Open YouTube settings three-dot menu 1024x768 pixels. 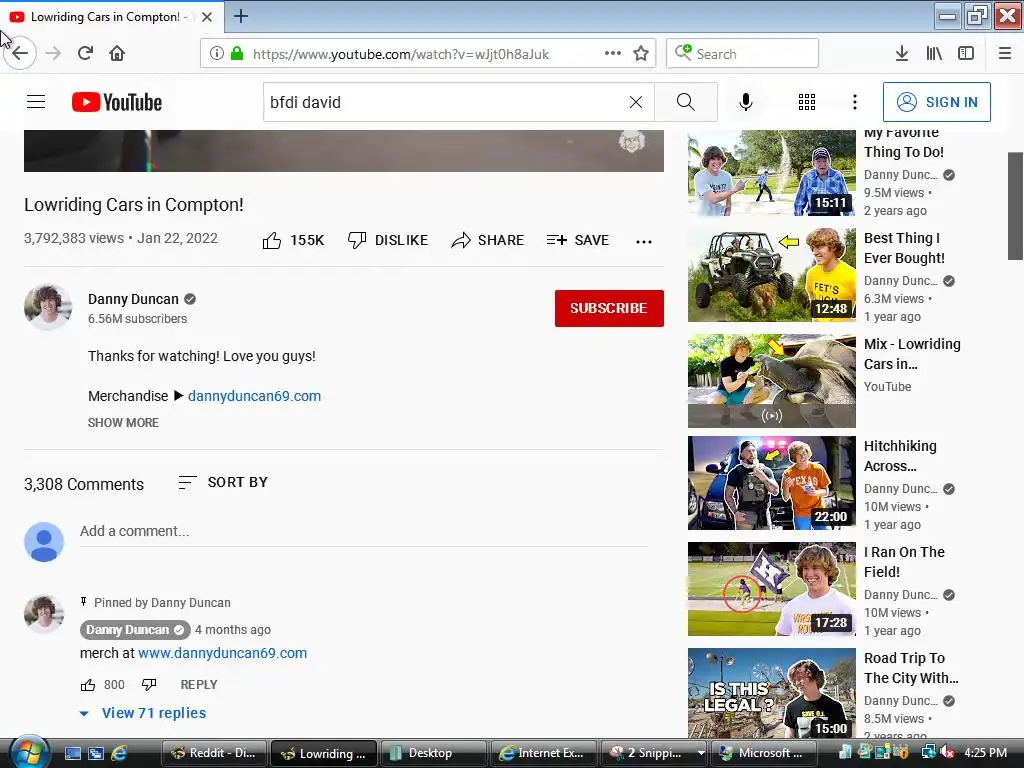pyautogui.click(x=855, y=102)
